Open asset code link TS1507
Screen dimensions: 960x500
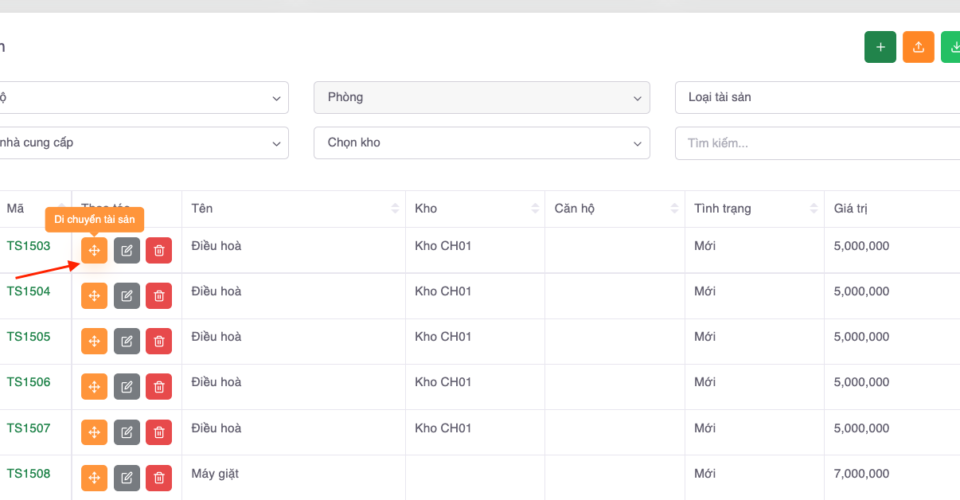(x=29, y=428)
